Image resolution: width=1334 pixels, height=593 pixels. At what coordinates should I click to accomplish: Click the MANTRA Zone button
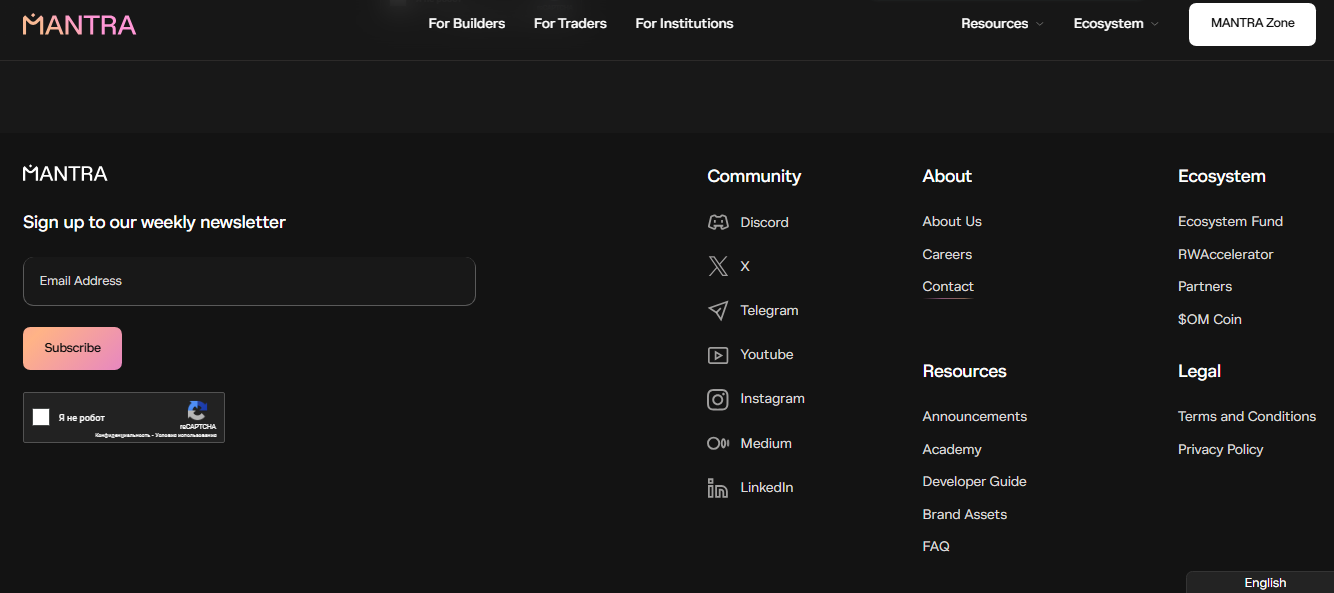[1252, 24]
